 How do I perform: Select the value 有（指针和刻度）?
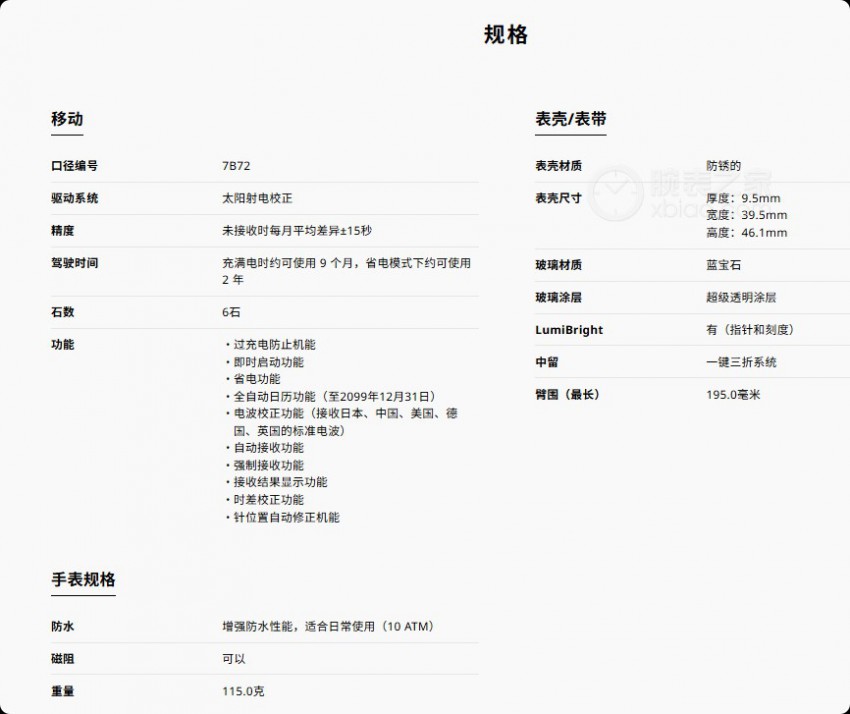(x=750, y=330)
